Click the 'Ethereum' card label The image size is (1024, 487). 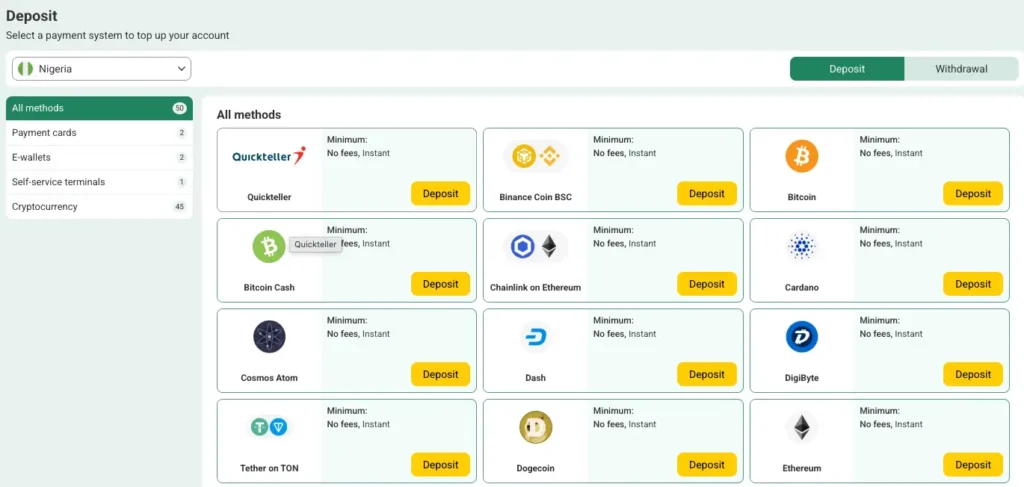(x=801, y=468)
